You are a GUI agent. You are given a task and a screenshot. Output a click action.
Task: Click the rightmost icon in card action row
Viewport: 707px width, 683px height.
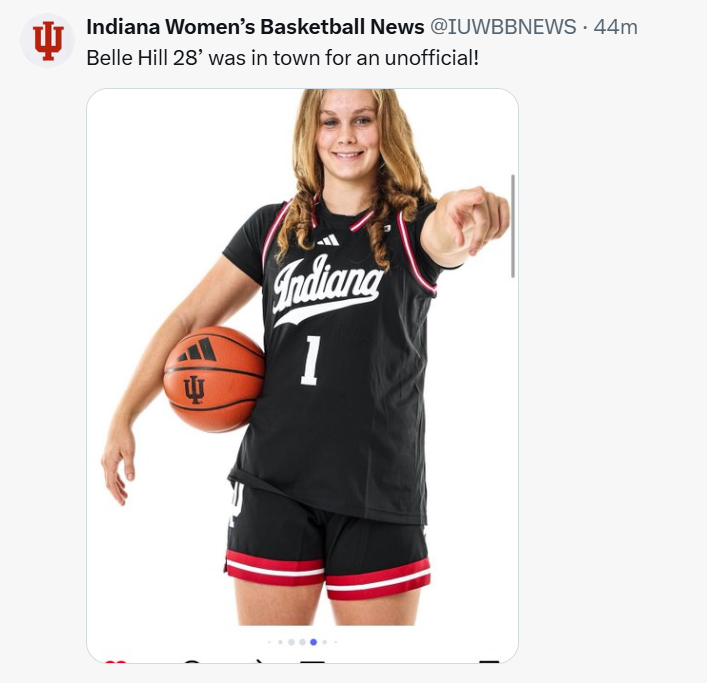(488, 663)
